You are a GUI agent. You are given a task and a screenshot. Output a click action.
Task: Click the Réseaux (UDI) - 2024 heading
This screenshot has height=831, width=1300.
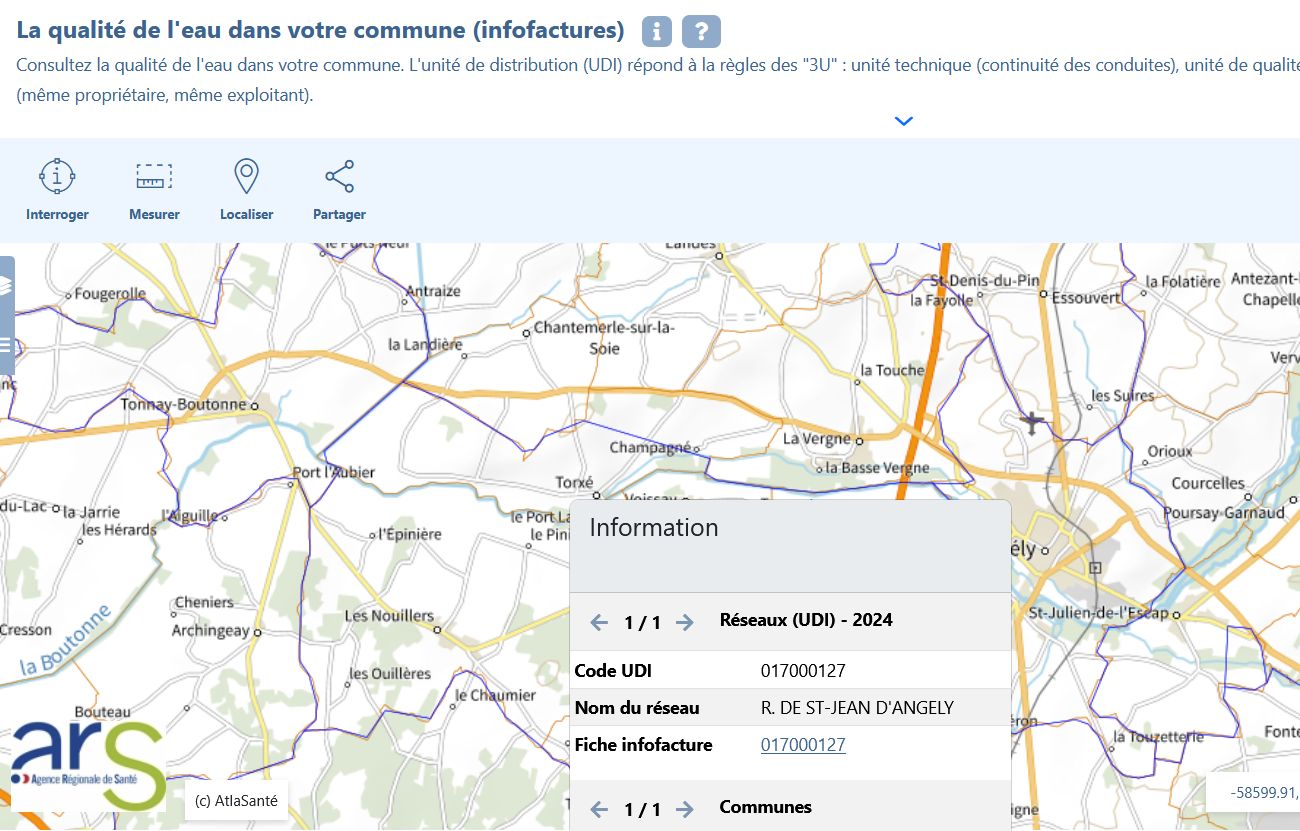806,620
